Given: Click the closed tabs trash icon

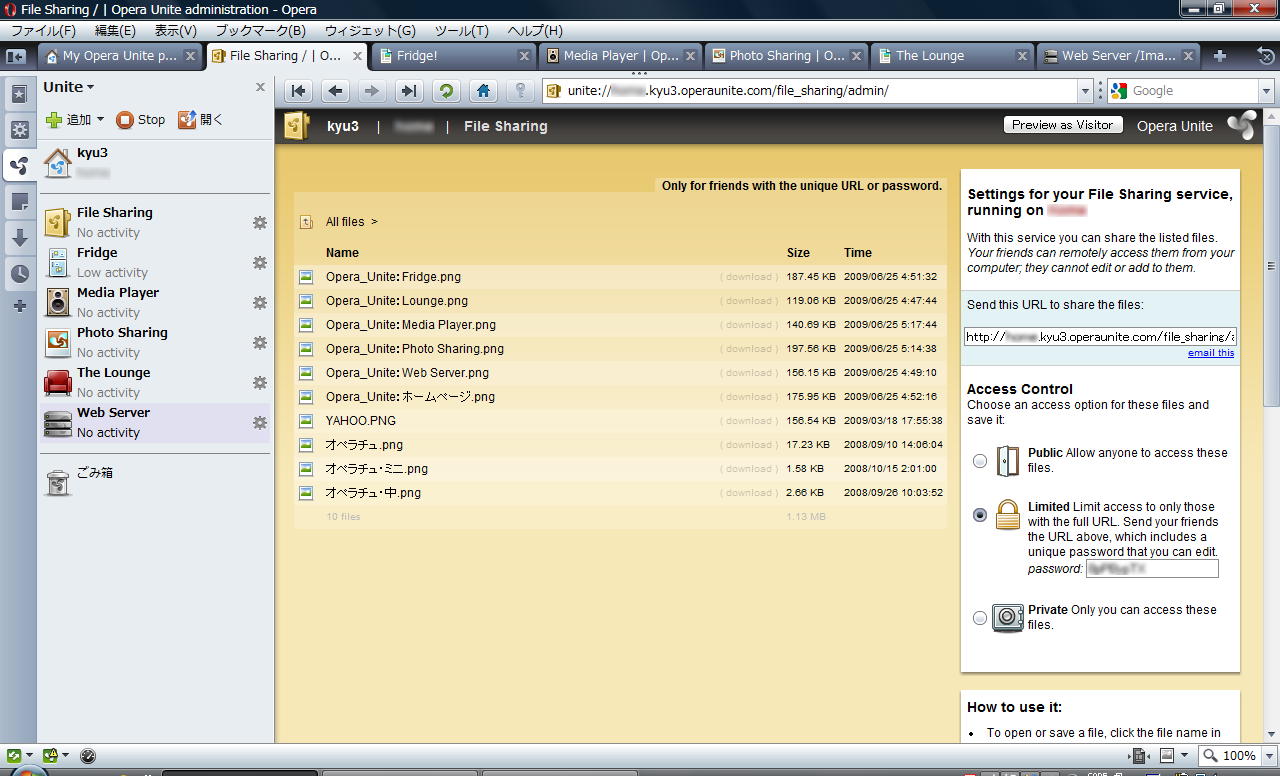Looking at the screenshot, I should tap(1266, 56).
